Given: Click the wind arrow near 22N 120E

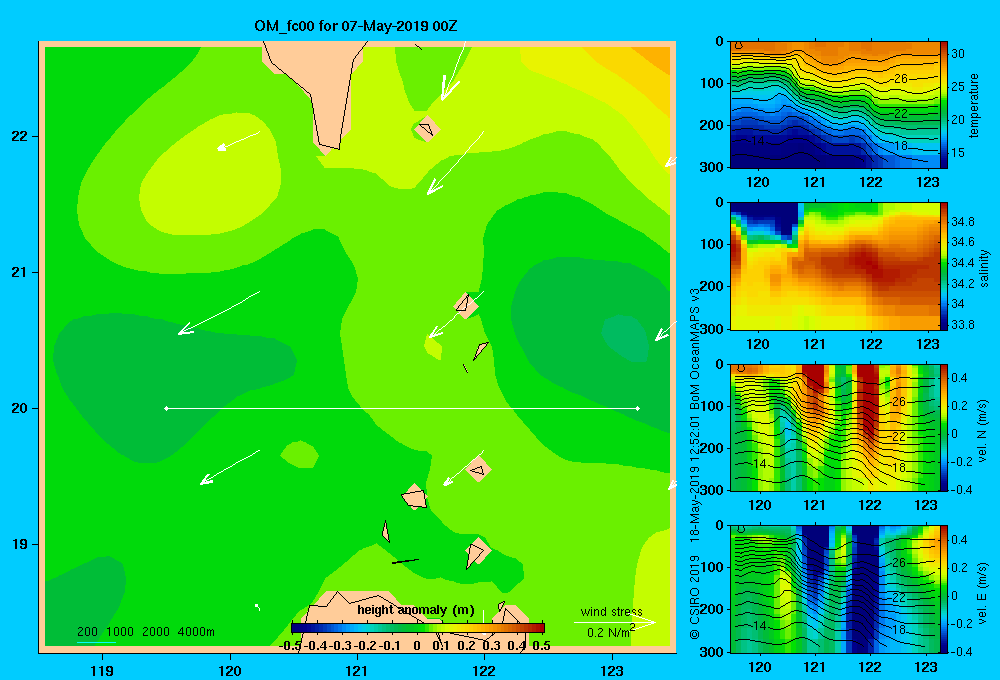Looking at the screenshot, I should [x=239, y=141].
